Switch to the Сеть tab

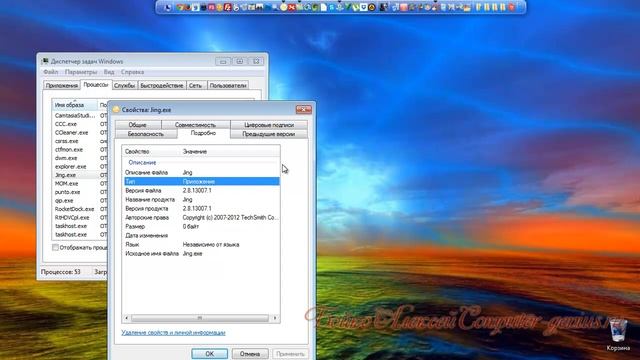(x=196, y=85)
